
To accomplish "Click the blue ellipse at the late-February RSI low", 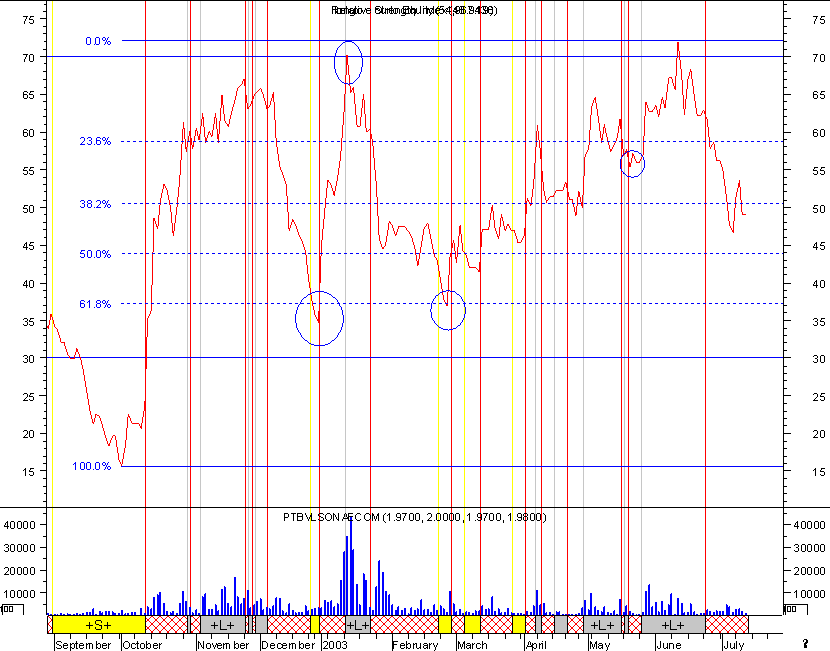I will [x=448, y=310].
